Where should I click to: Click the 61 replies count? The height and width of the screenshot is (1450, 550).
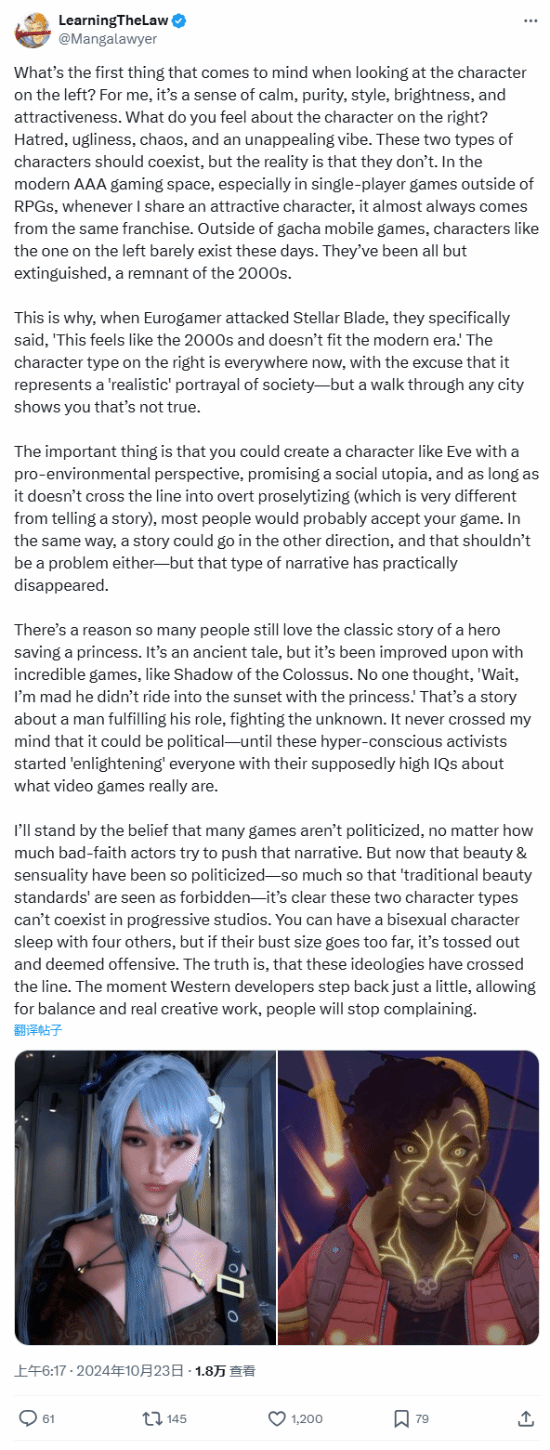(49, 1419)
